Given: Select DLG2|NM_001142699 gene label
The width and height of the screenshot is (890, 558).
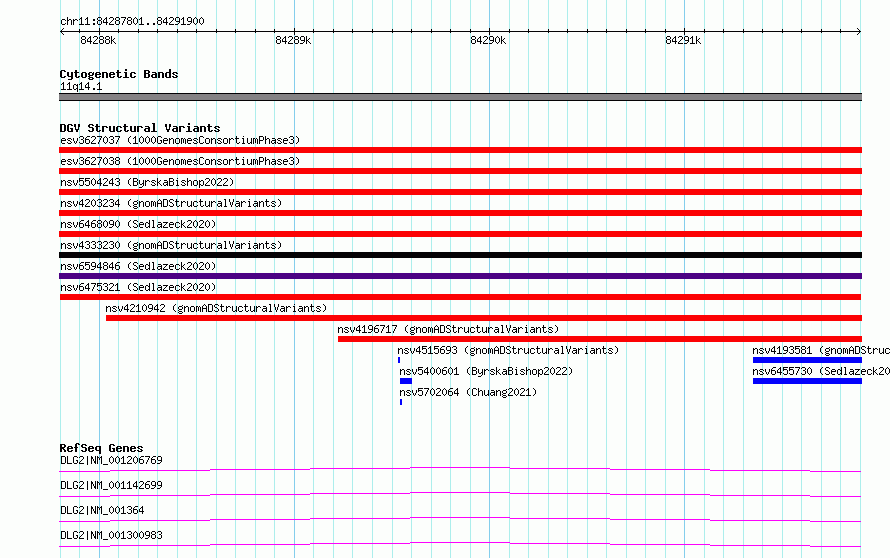Looking at the screenshot, I should pyautogui.click(x=111, y=485).
